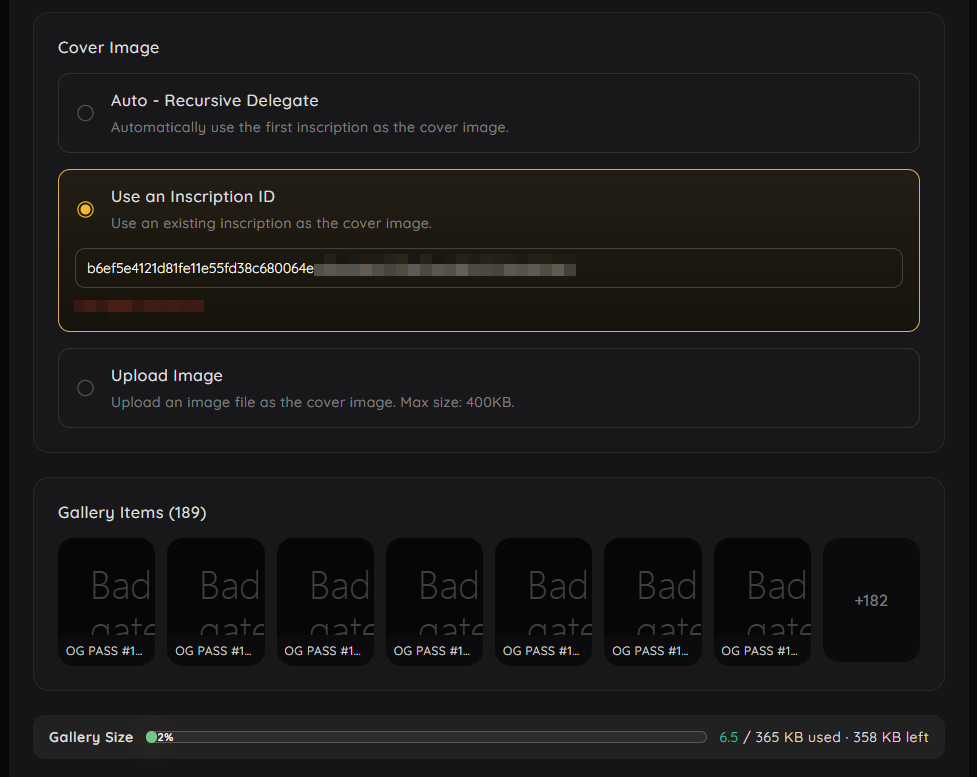Select the fourth OG PASS gallery thumbnail
The height and width of the screenshot is (777, 977).
(434, 600)
